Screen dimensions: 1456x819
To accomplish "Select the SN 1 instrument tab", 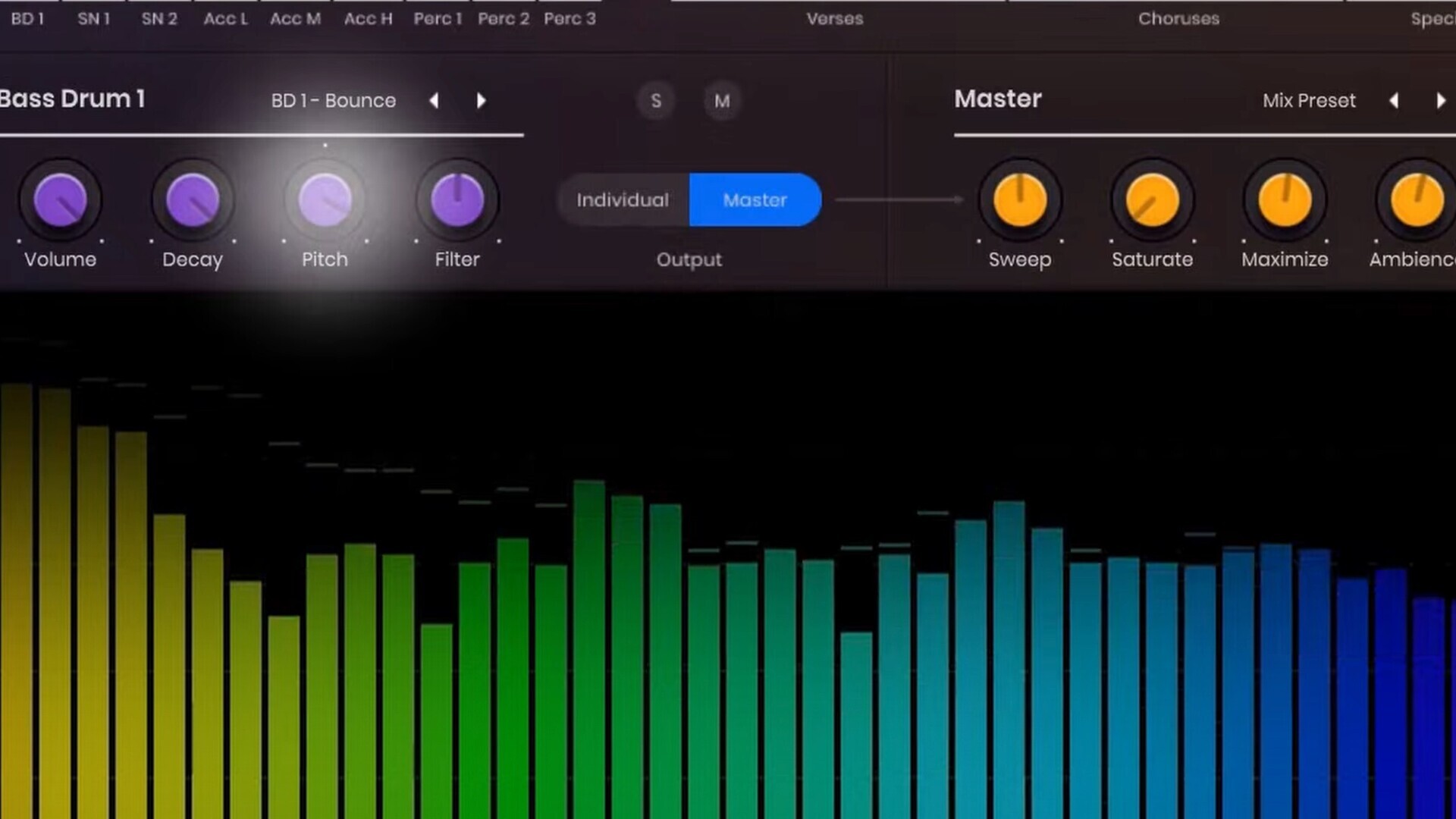I will click(94, 19).
